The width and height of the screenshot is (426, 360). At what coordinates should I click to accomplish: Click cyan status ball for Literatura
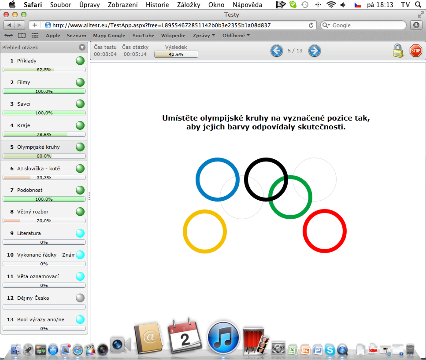(x=80, y=233)
